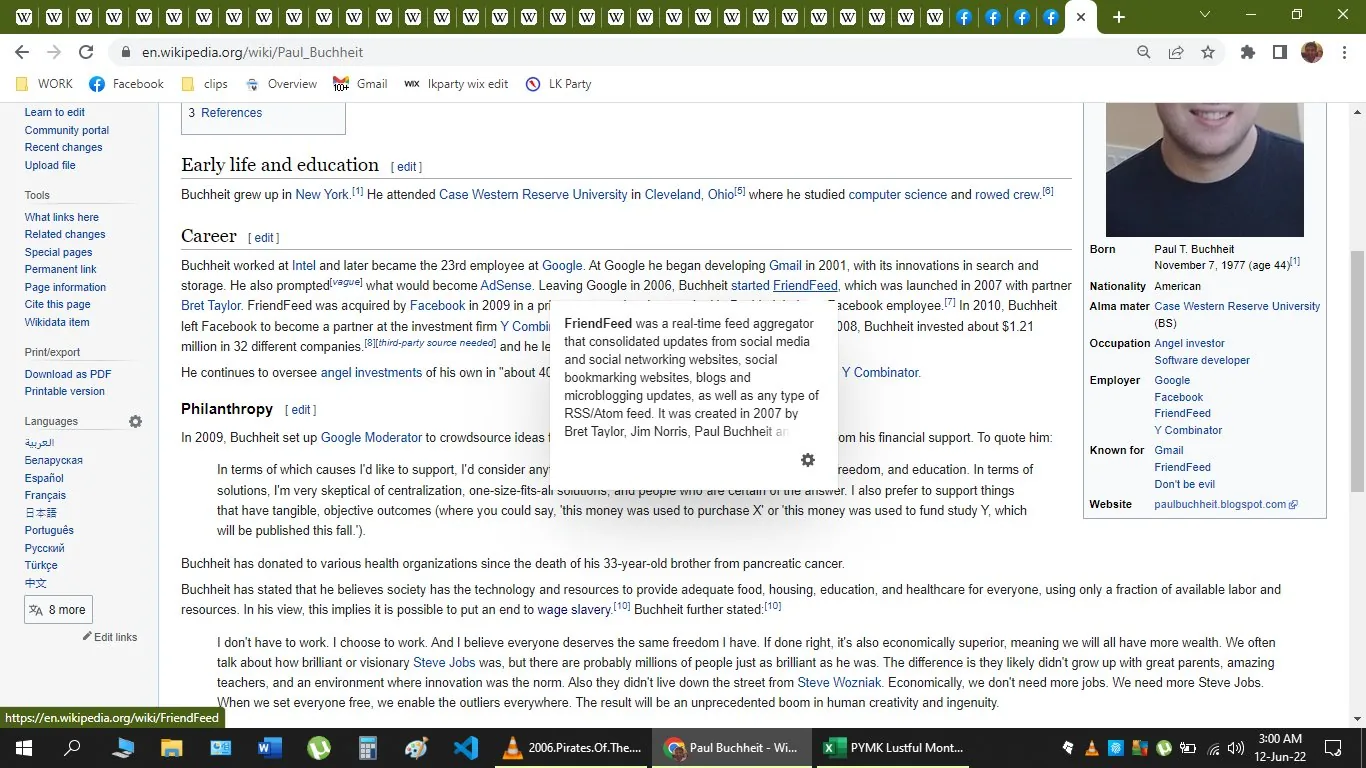
Task: Click the bookmark star to save this page
Action: click(x=1207, y=52)
